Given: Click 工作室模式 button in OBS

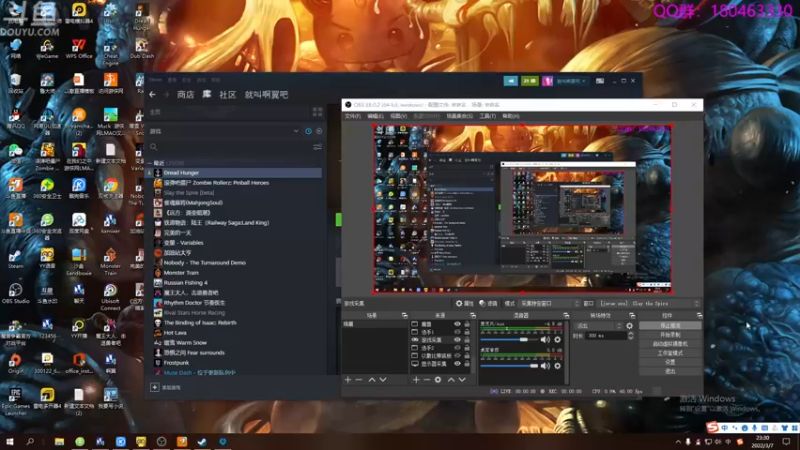Looking at the screenshot, I should click(x=670, y=353).
